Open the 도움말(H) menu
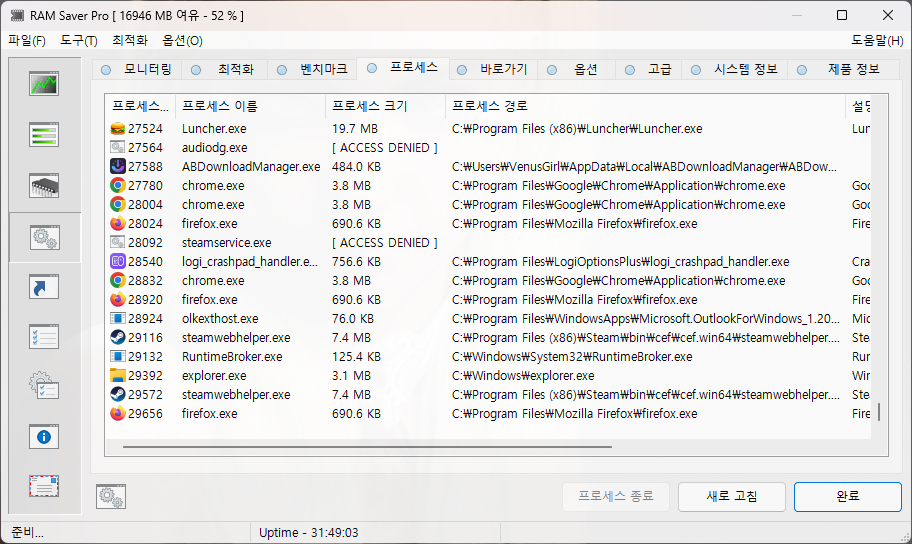The width and height of the screenshot is (912, 544). [877, 41]
